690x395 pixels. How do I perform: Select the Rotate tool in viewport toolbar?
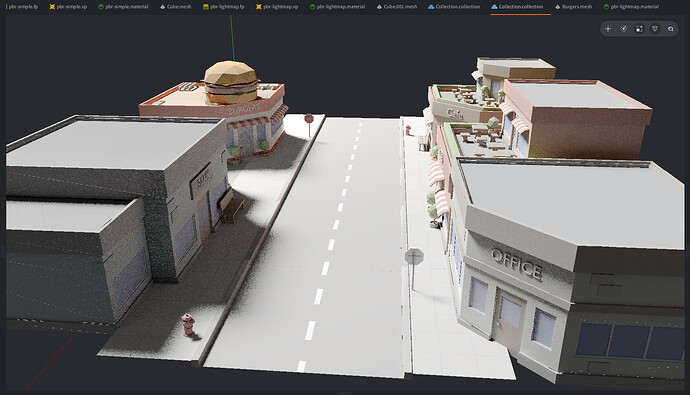[624, 29]
